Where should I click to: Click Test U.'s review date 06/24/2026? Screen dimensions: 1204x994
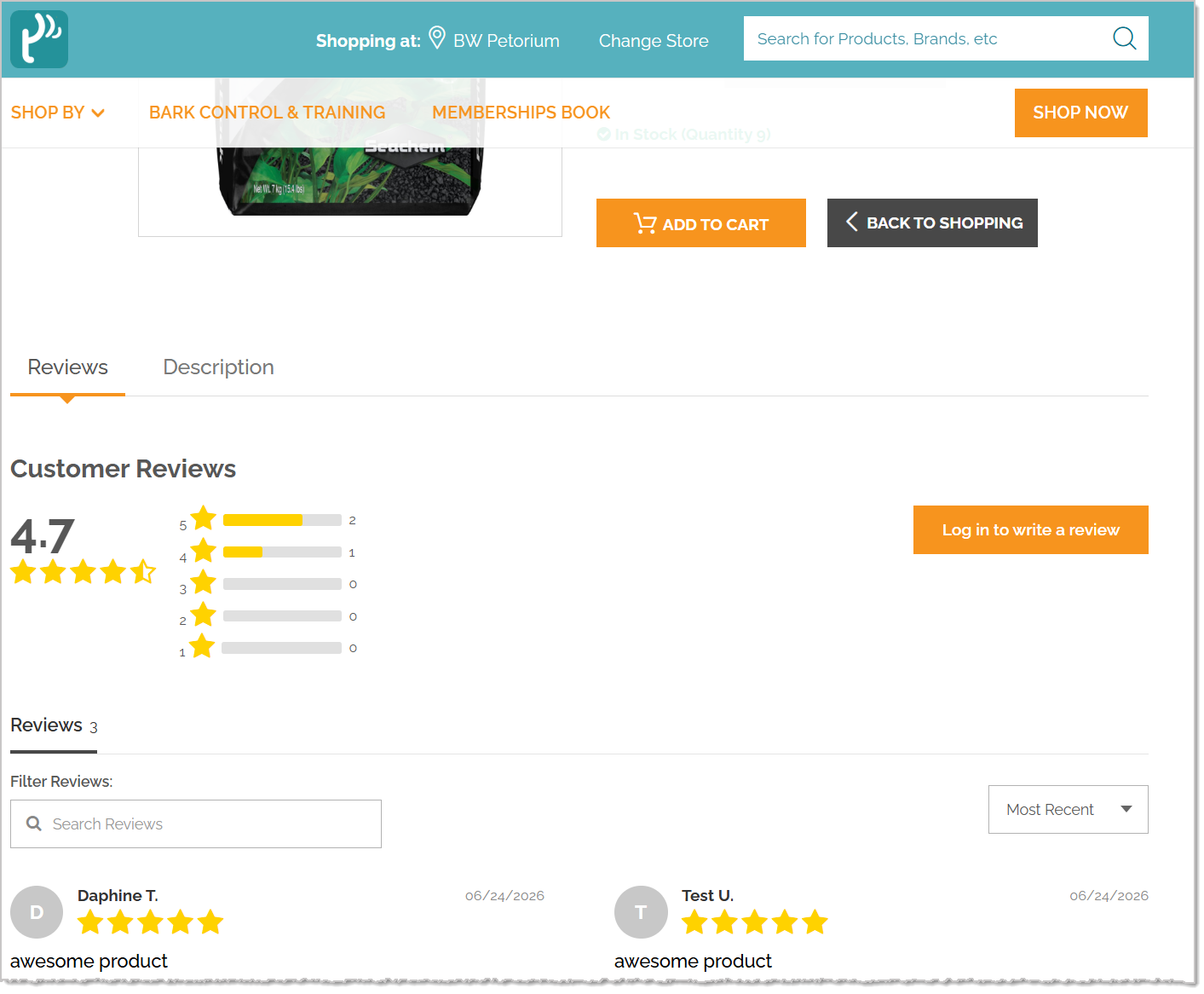click(1109, 896)
